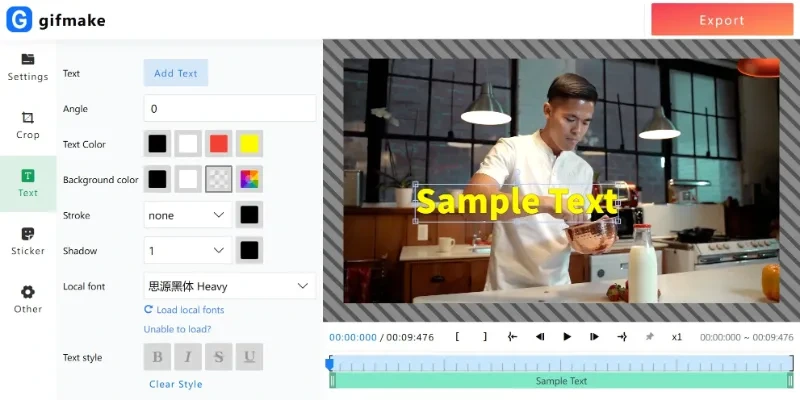This screenshot has width=800, height=400.
Task: Click the gifmake logo icon
Action: (19, 20)
